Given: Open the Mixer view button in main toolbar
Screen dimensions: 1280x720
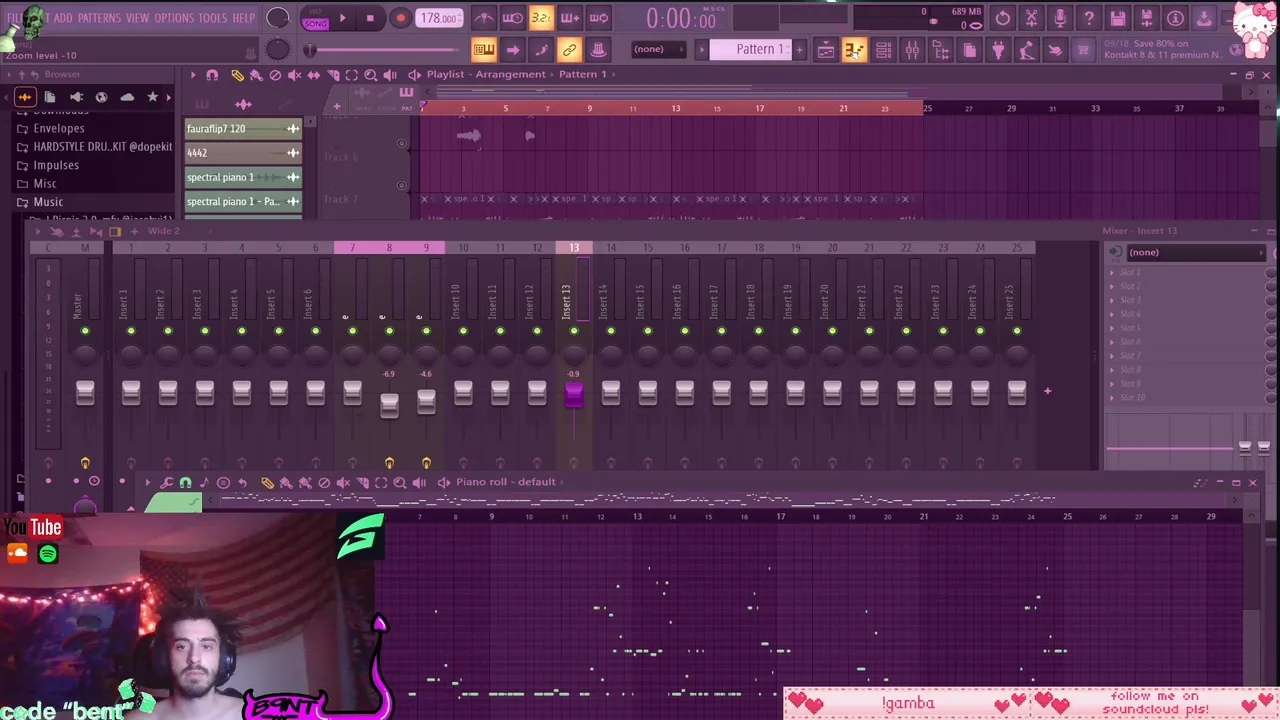Looking at the screenshot, I should [912, 50].
